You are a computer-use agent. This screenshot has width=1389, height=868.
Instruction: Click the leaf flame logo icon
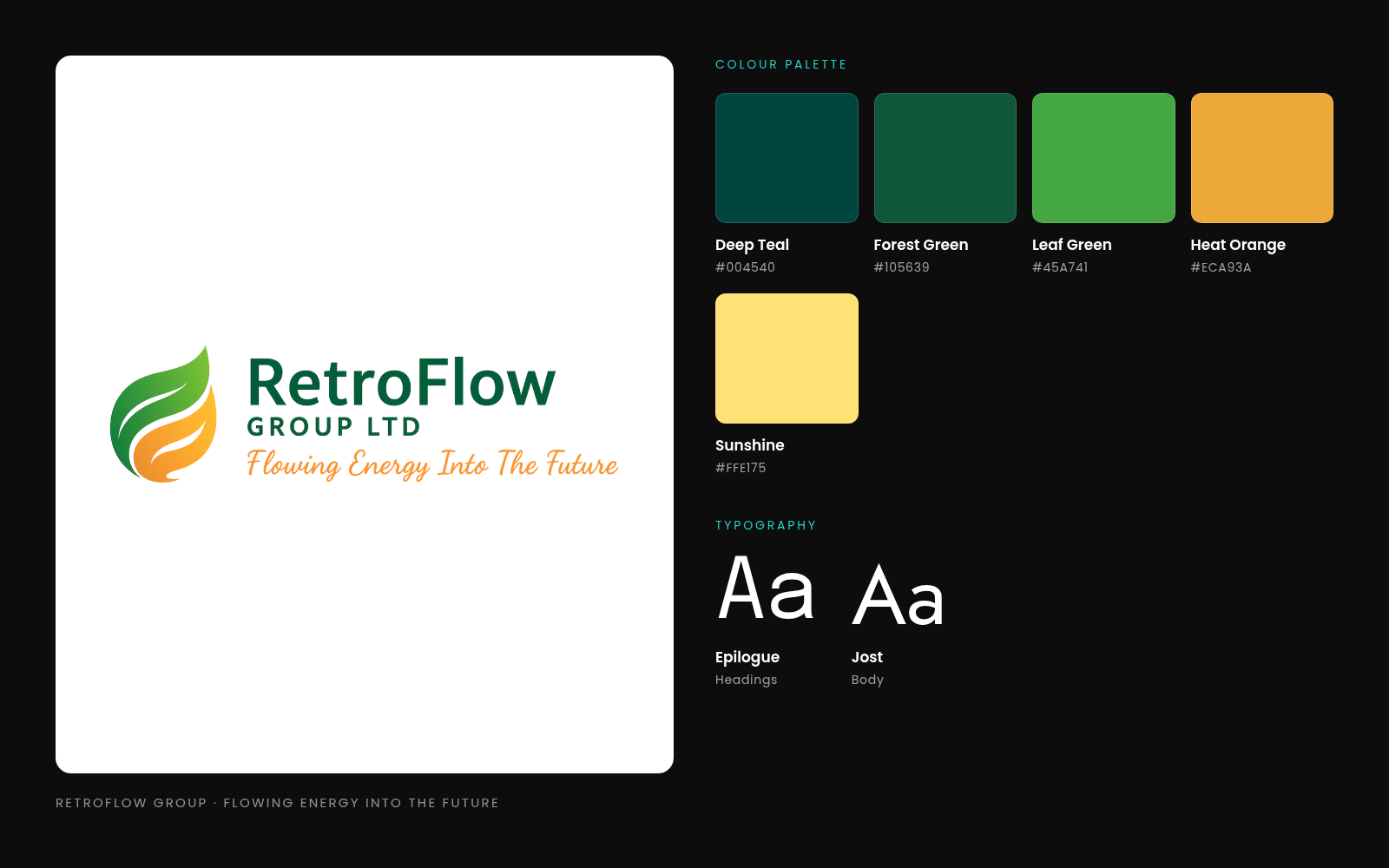pos(163,414)
